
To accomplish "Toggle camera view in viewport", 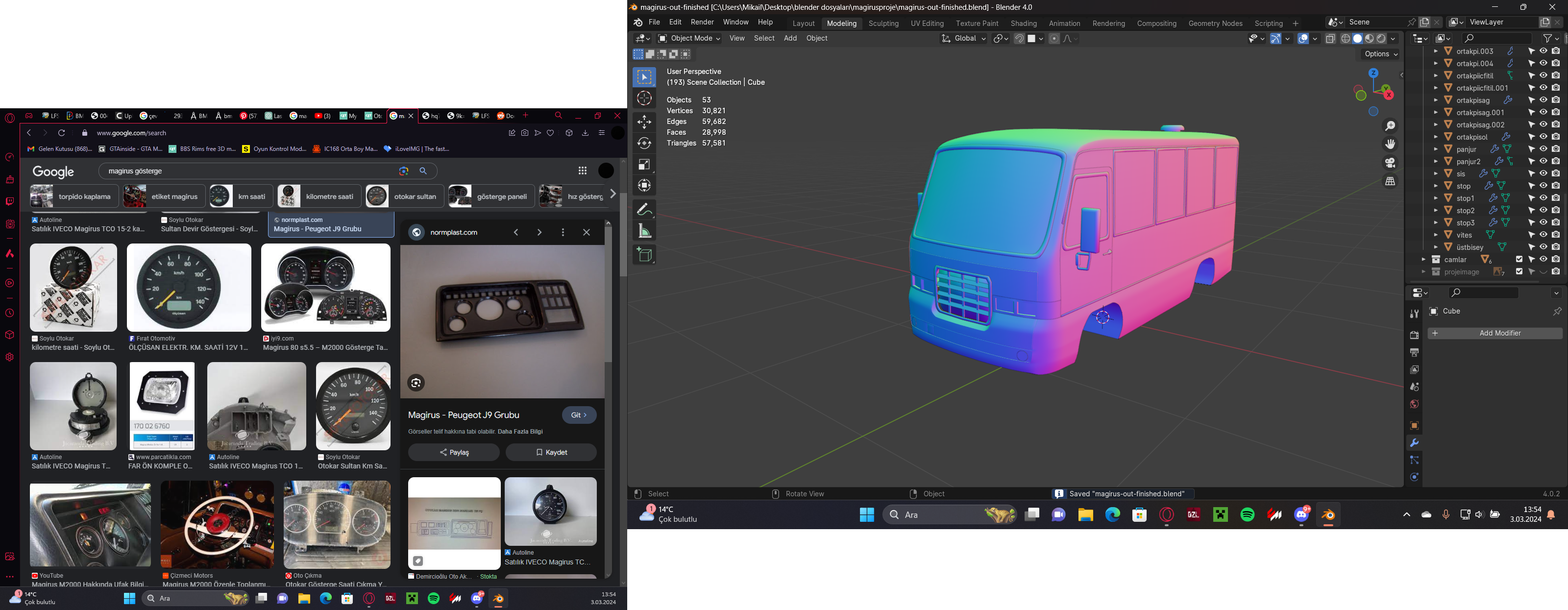I will [1390, 163].
